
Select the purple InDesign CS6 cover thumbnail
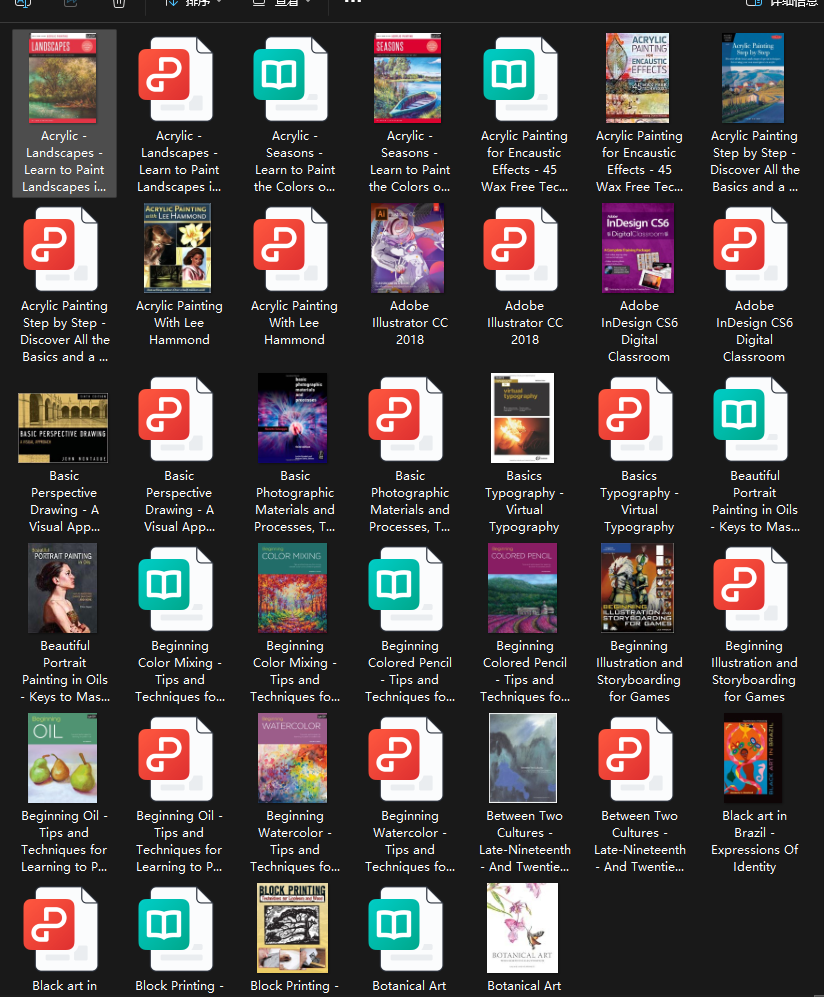click(x=638, y=248)
